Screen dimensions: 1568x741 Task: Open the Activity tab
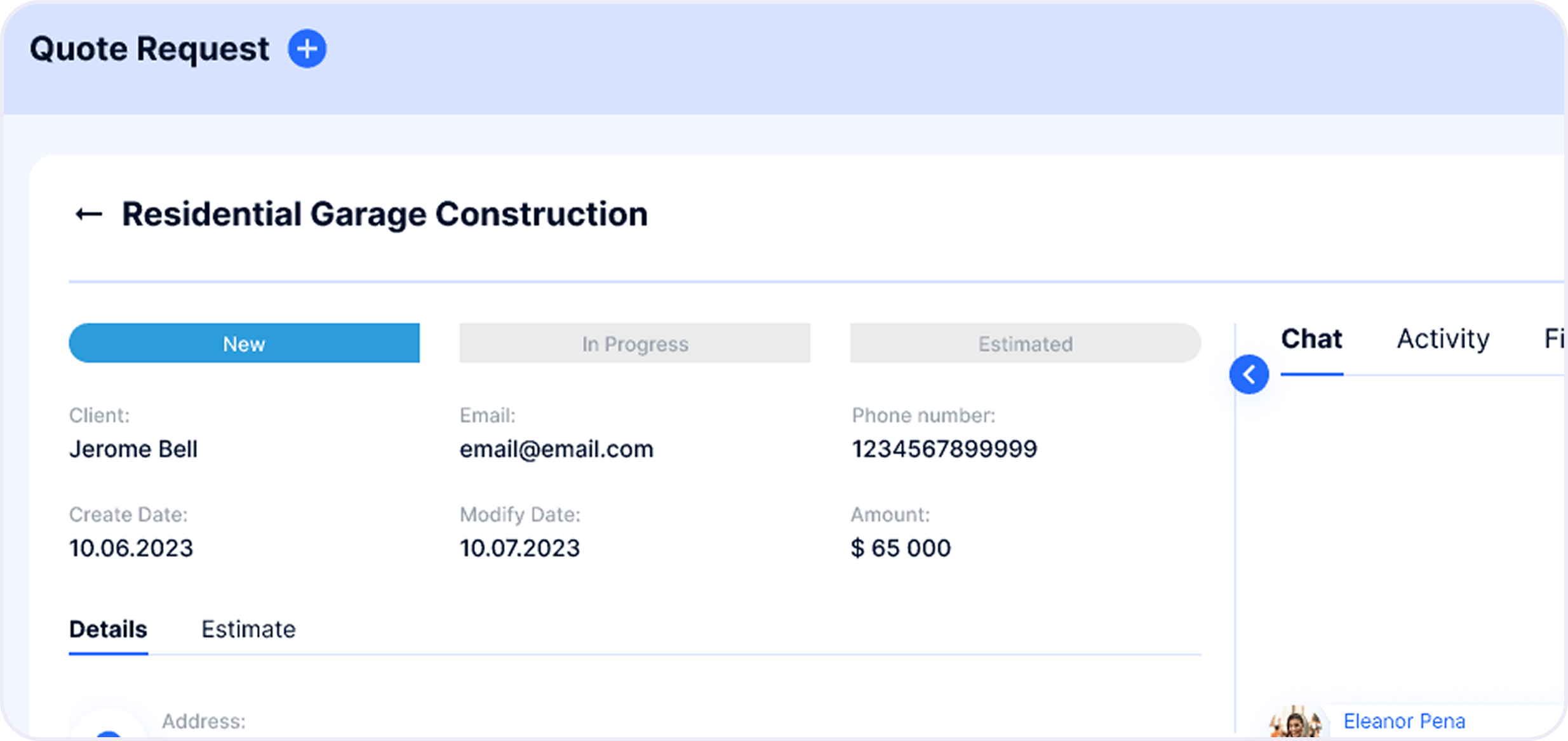click(1443, 340)
